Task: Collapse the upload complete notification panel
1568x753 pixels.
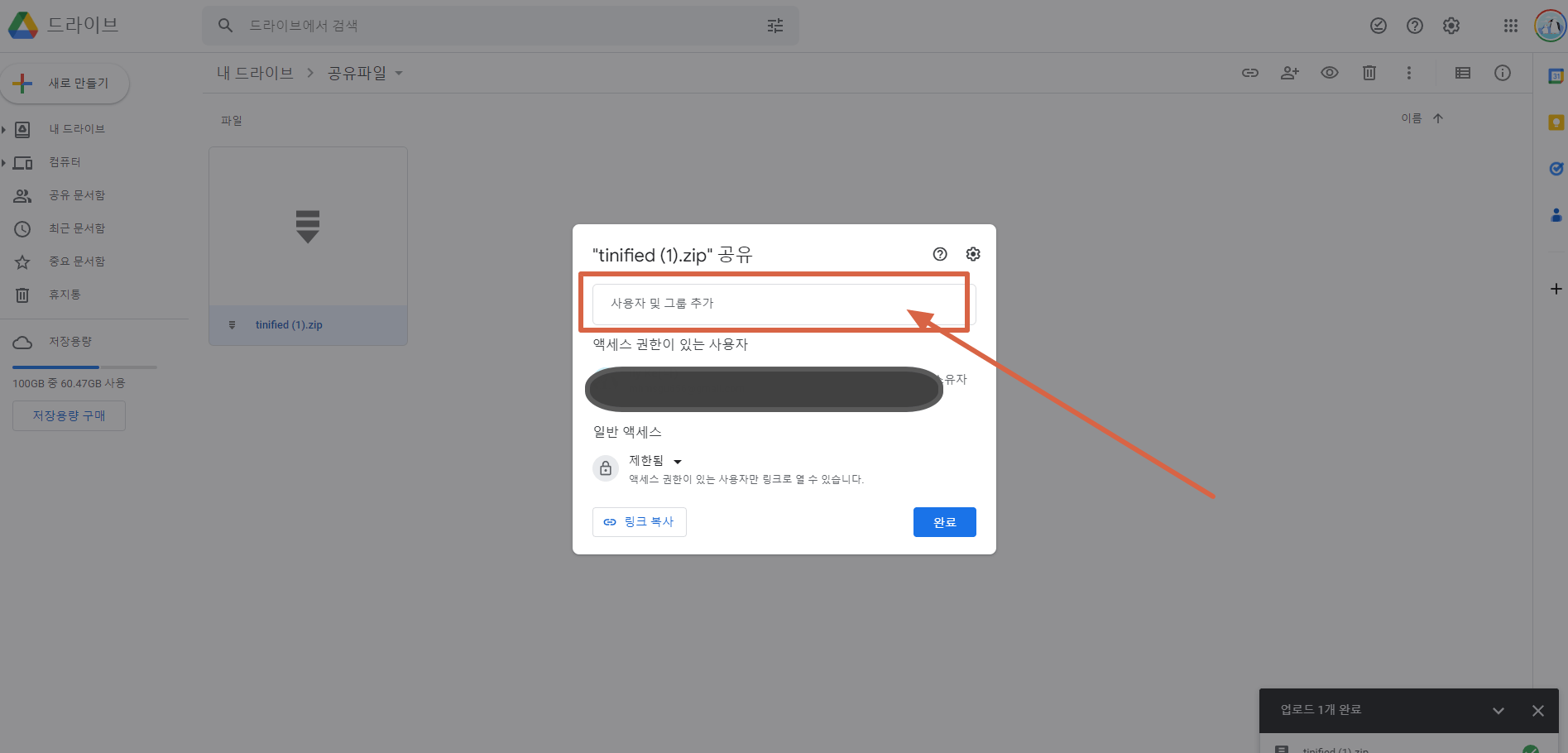Action: (1498, 710)
